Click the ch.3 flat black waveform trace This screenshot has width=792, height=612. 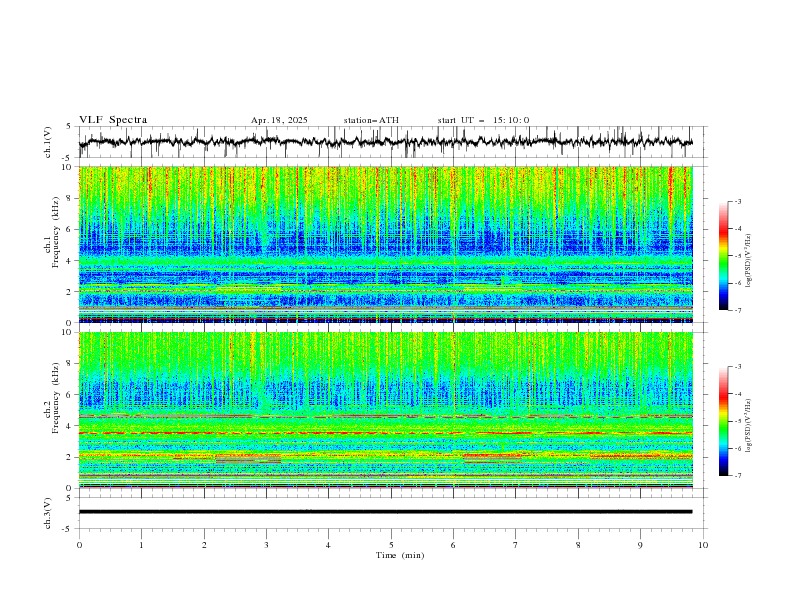click(385, 512)
